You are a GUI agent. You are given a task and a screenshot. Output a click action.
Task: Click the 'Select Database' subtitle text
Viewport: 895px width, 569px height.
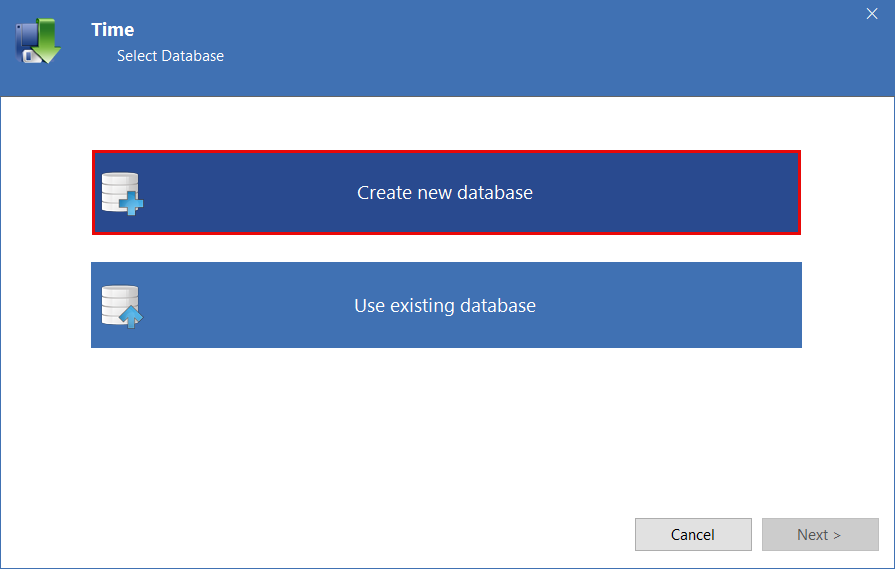170,56
